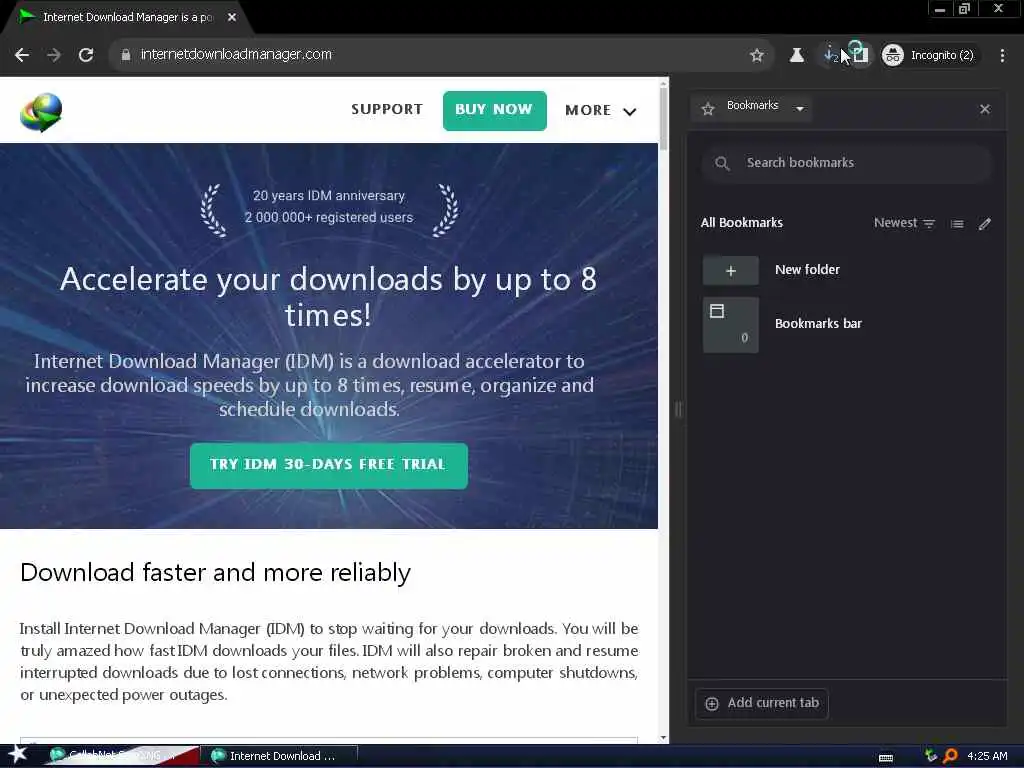Change Newest sort order
The width and height of the screenshot is (1024, 768).
pos(904,223)
